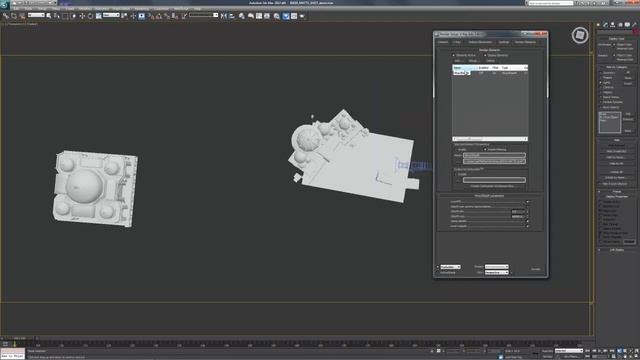640x360 pixels.
Task: Toggle Window/Crossing selection mode
Action: pos(74,16)
